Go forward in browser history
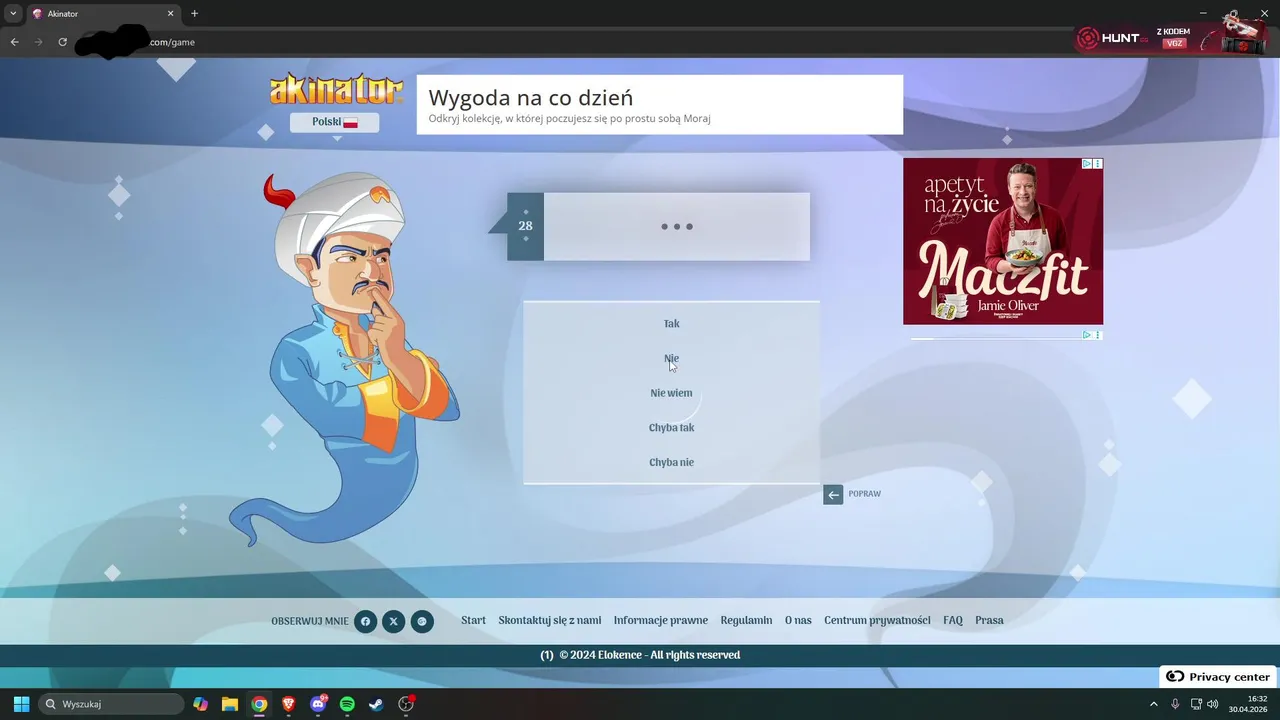Image resolution: width=1280 pixels, height=720 pixels. [38, 42]
